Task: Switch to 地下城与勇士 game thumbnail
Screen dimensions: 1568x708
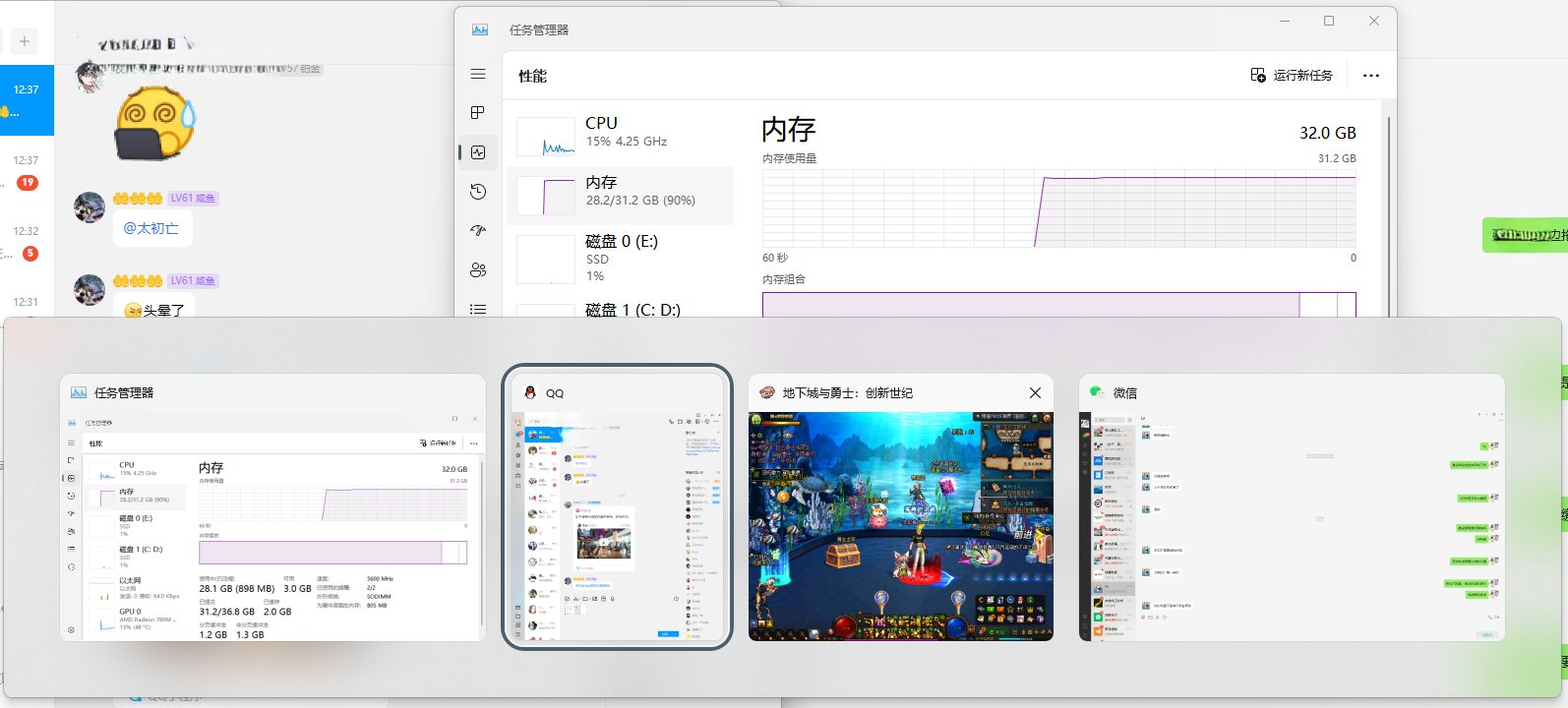Action: [x=900, y=507]
